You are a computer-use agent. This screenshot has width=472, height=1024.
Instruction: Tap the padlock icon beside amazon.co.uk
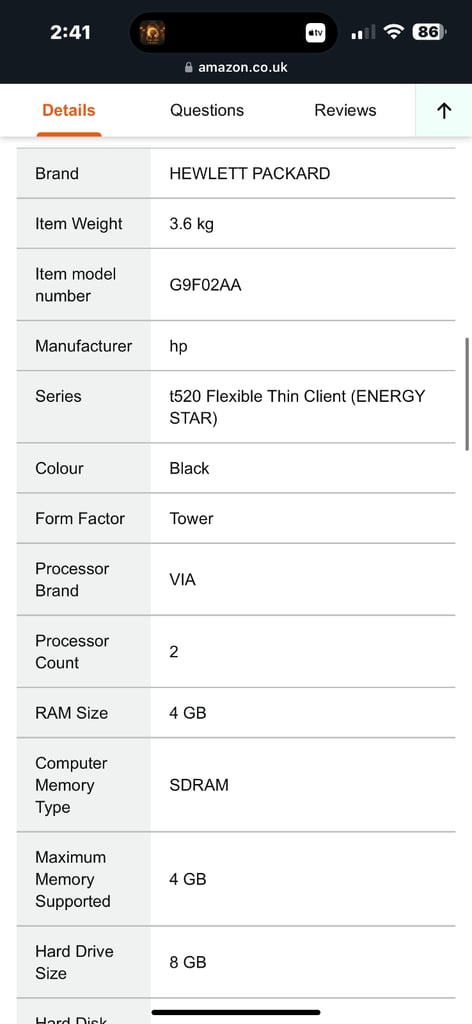tap(189, 67)
